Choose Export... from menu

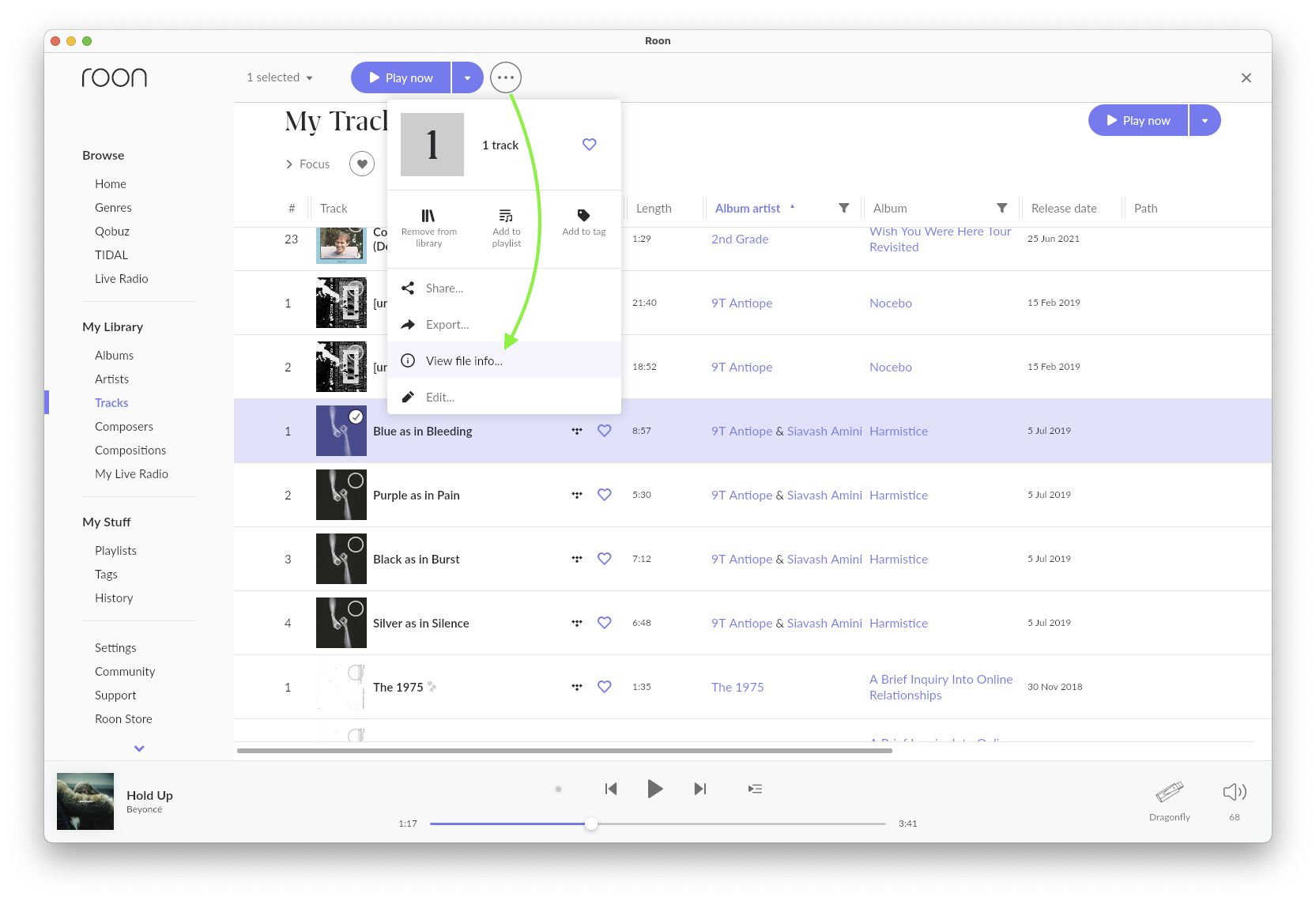[504, 325]
